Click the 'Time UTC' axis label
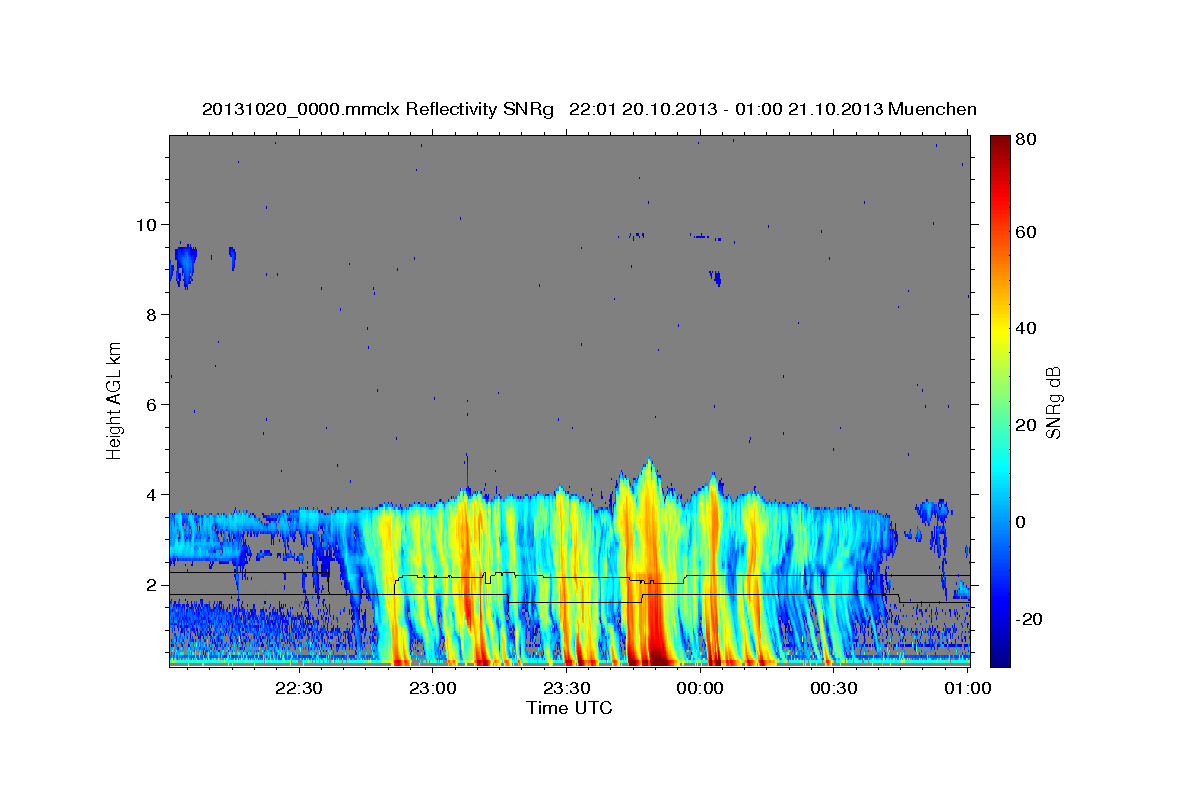The height and width of the screenshot is (800, 1200). [570, 708]
